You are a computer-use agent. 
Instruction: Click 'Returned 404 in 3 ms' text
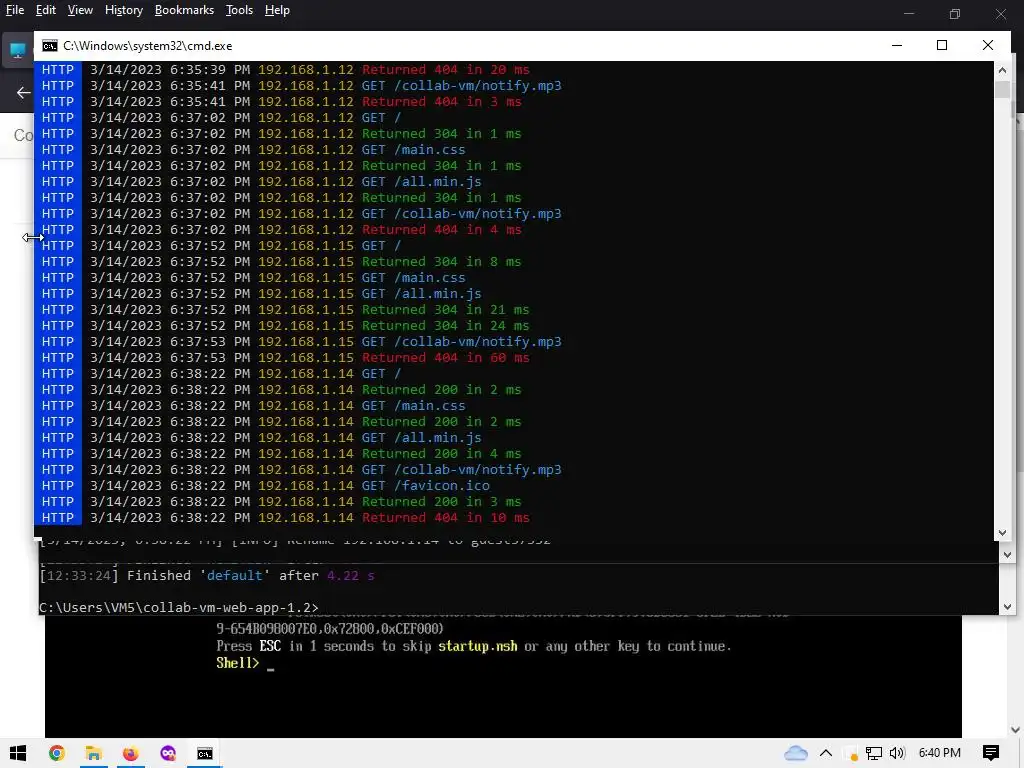441,101
